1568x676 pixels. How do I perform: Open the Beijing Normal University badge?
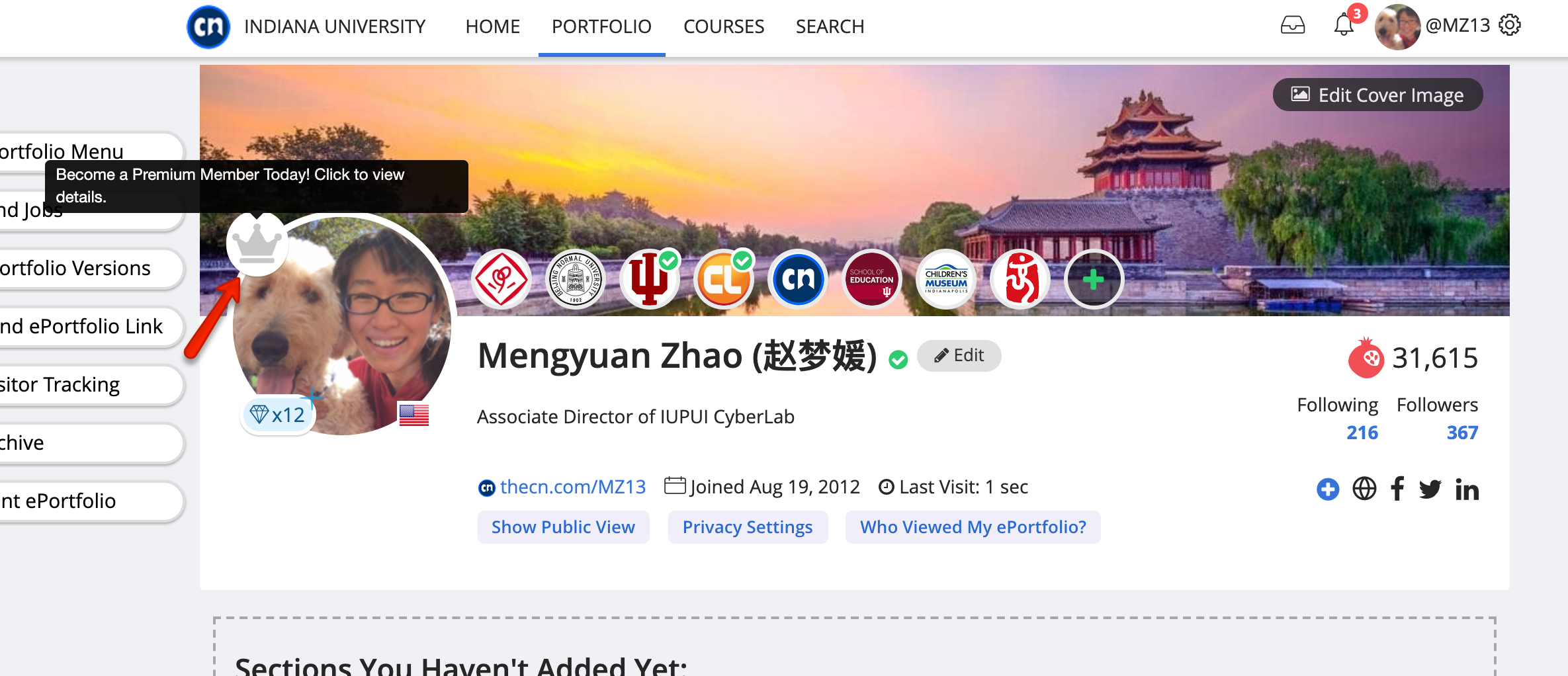(576, 279)
